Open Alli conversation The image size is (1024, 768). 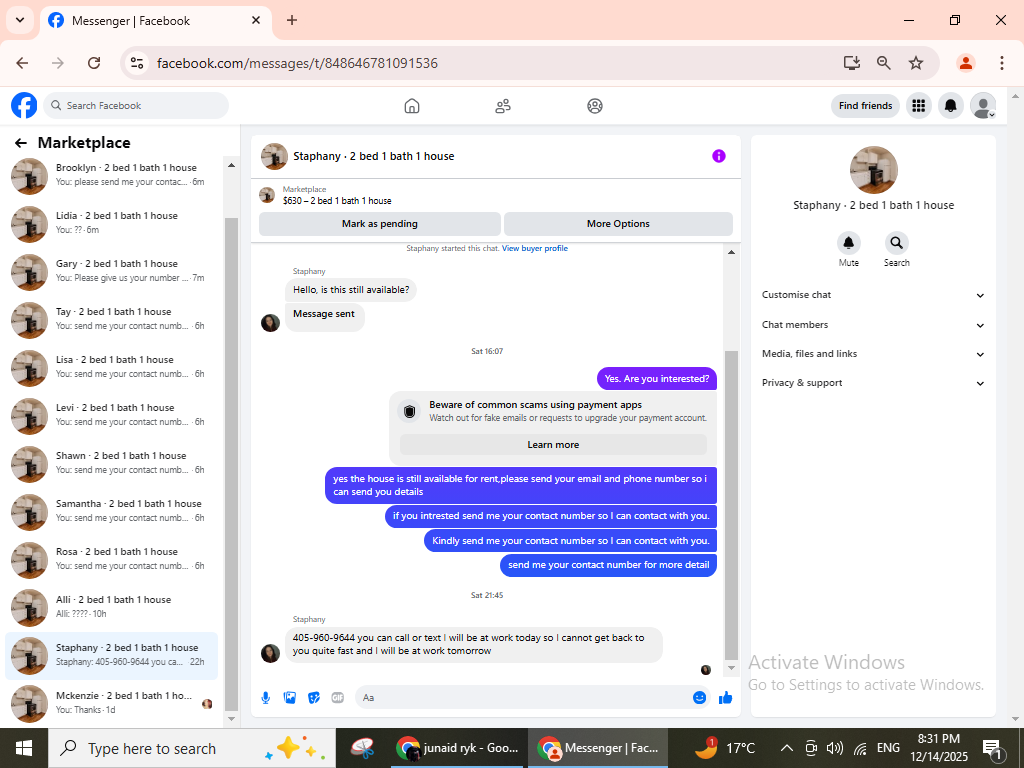pos(112,608)
